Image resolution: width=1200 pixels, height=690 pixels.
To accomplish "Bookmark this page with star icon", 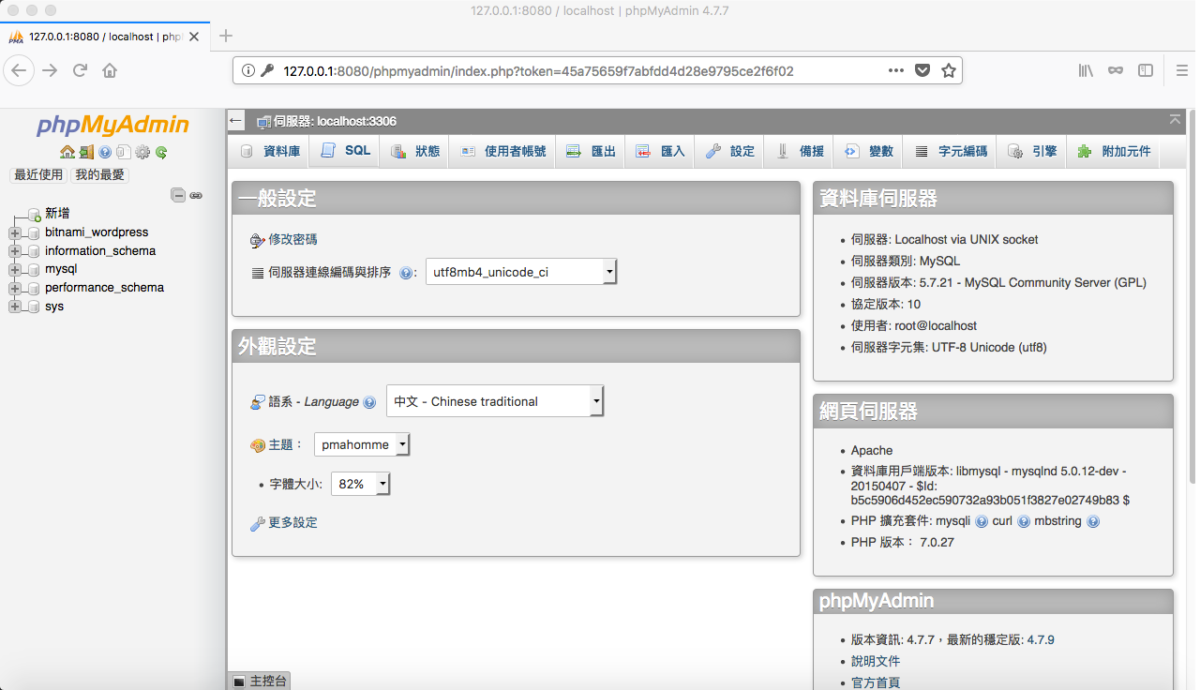I will coord(948,70).
